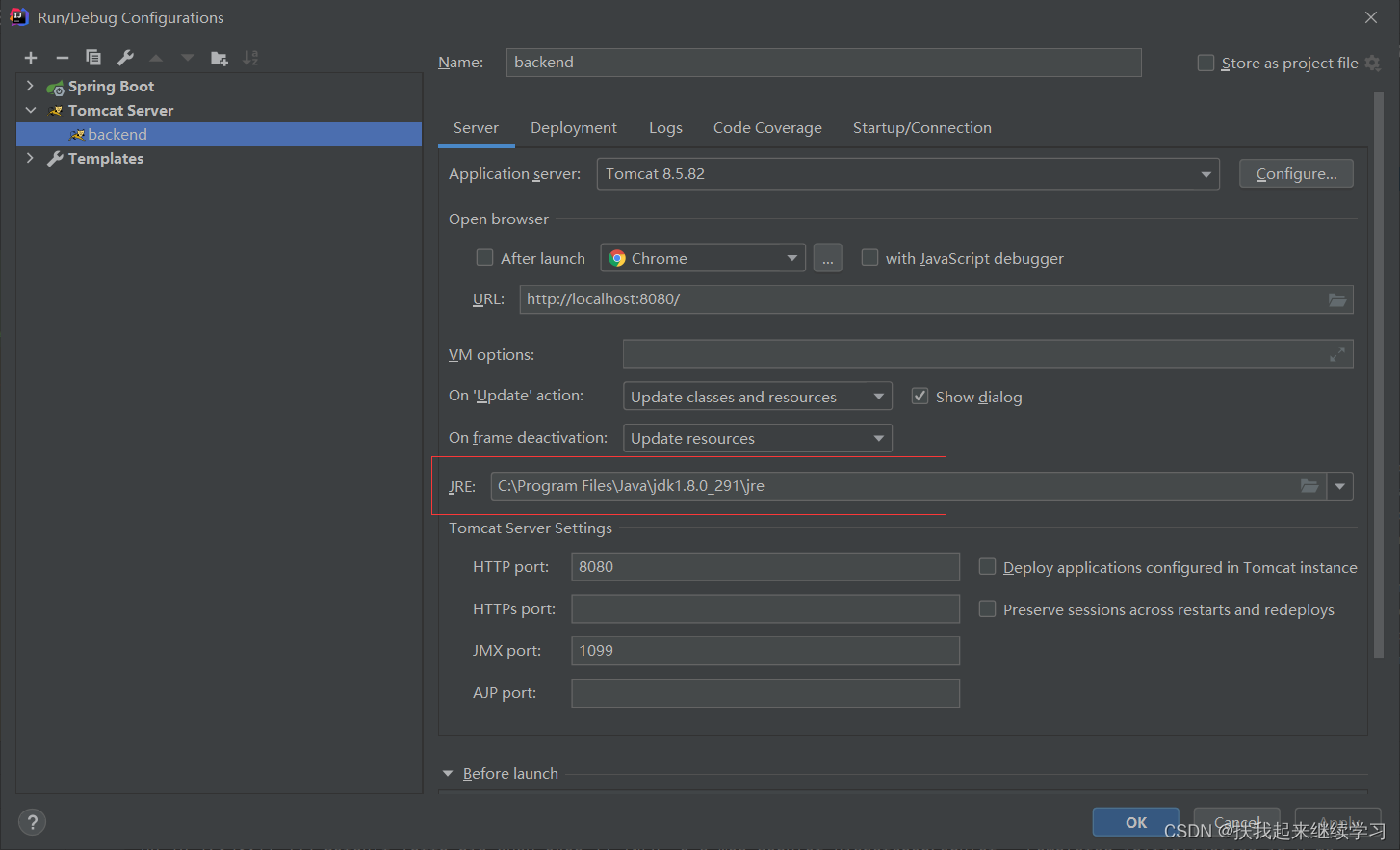This screenshot has height=850, width=1400.
Task: Click Configure... button
Action: [1296, 173]
